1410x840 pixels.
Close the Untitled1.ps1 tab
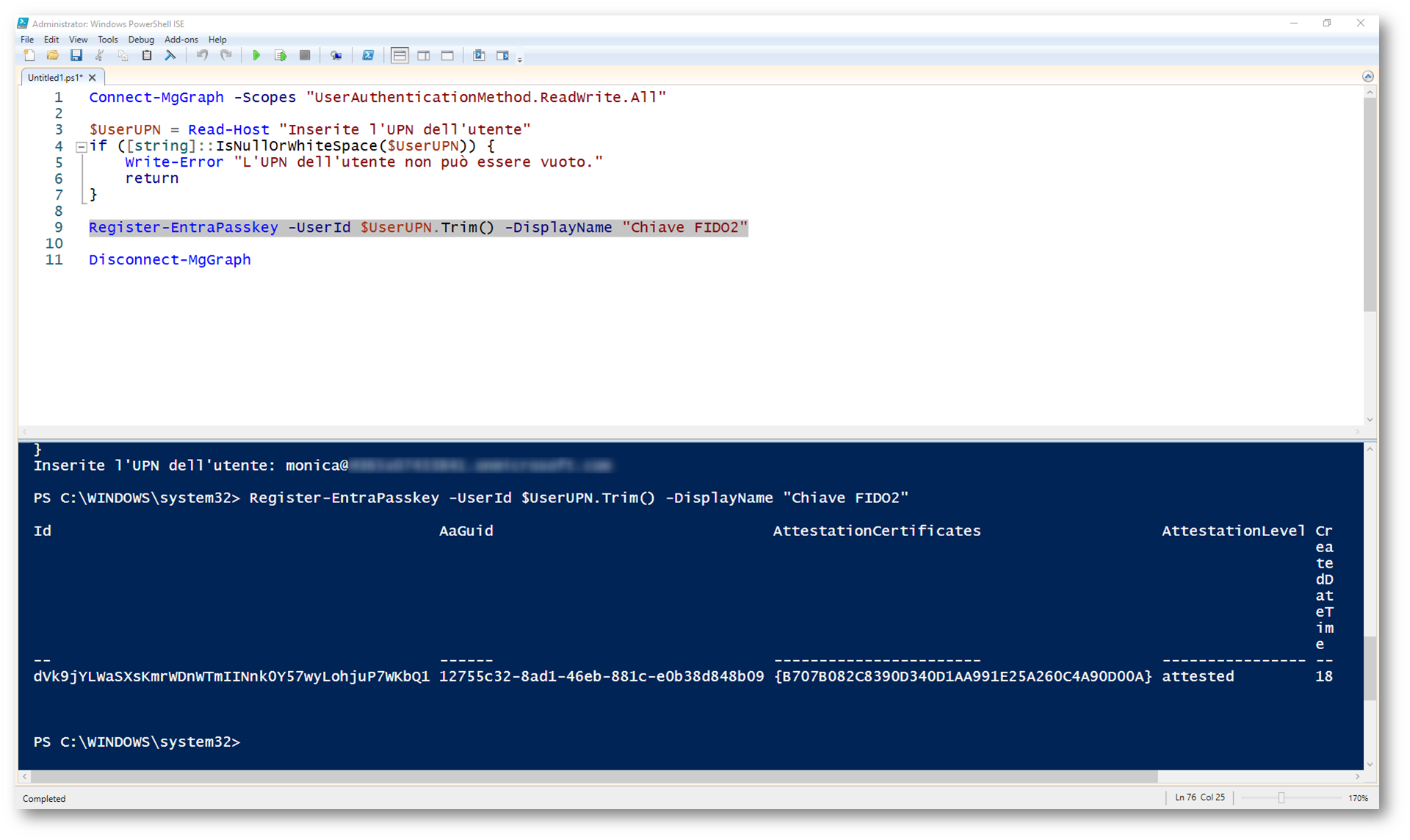click(93, 77)
